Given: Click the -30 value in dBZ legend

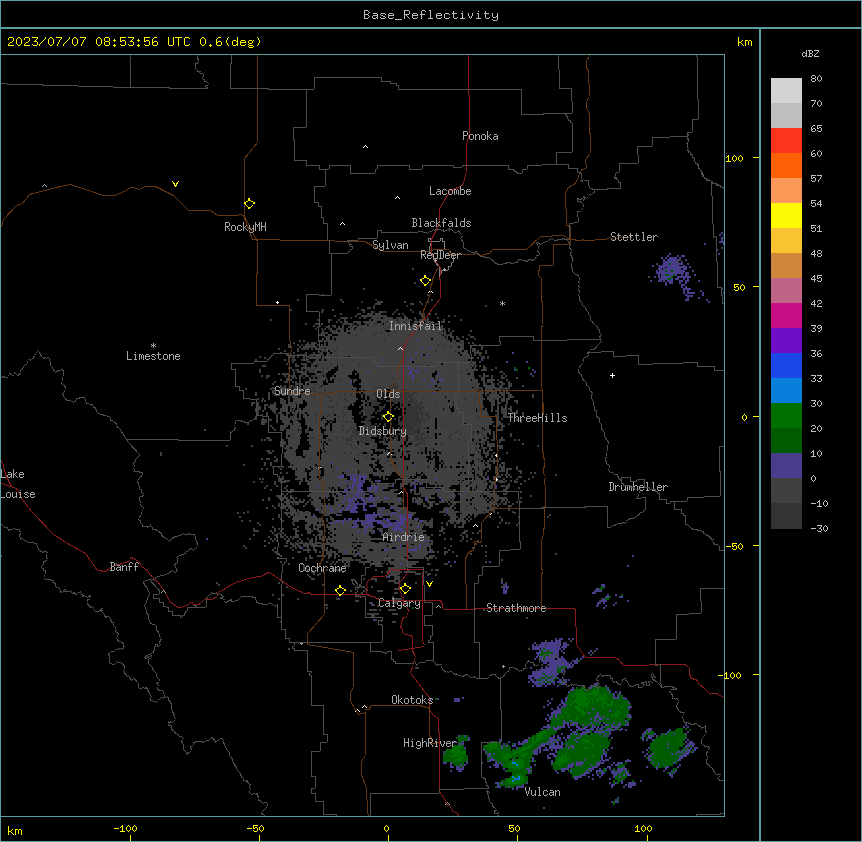Looking at the screenshot, I should (x=819, y=529).
